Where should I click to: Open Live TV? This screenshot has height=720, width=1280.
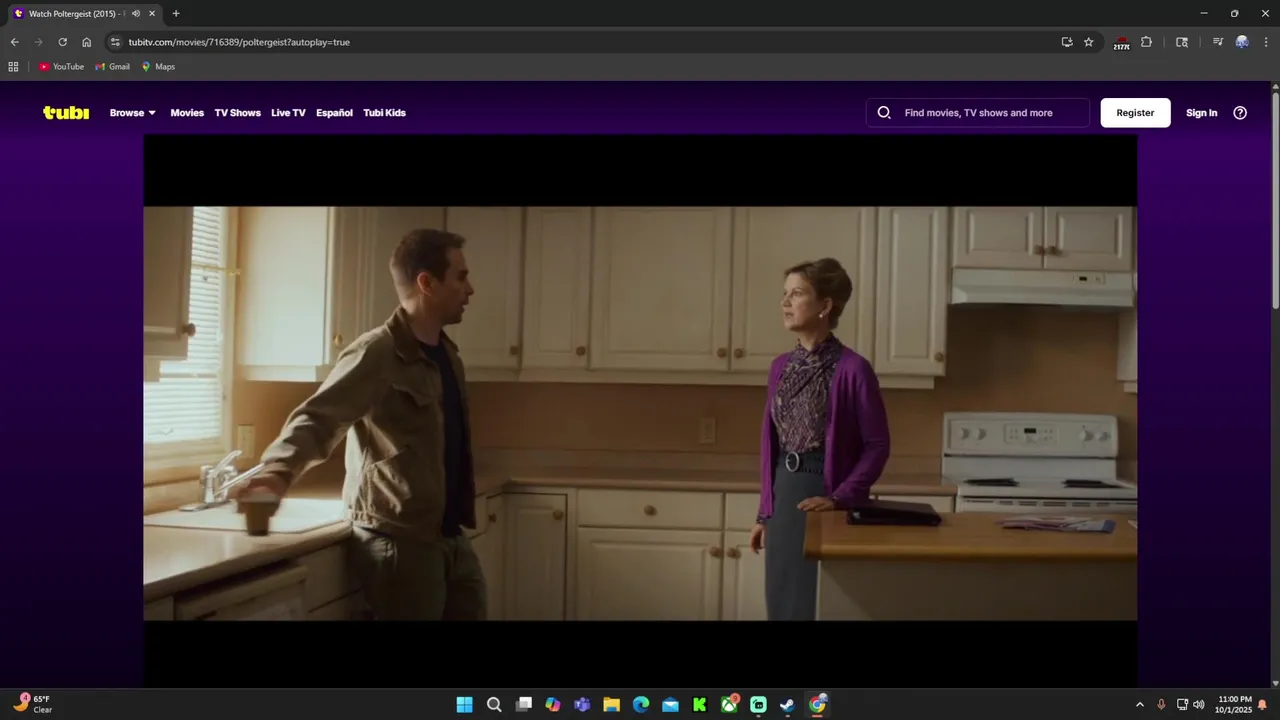pos(288,113)
